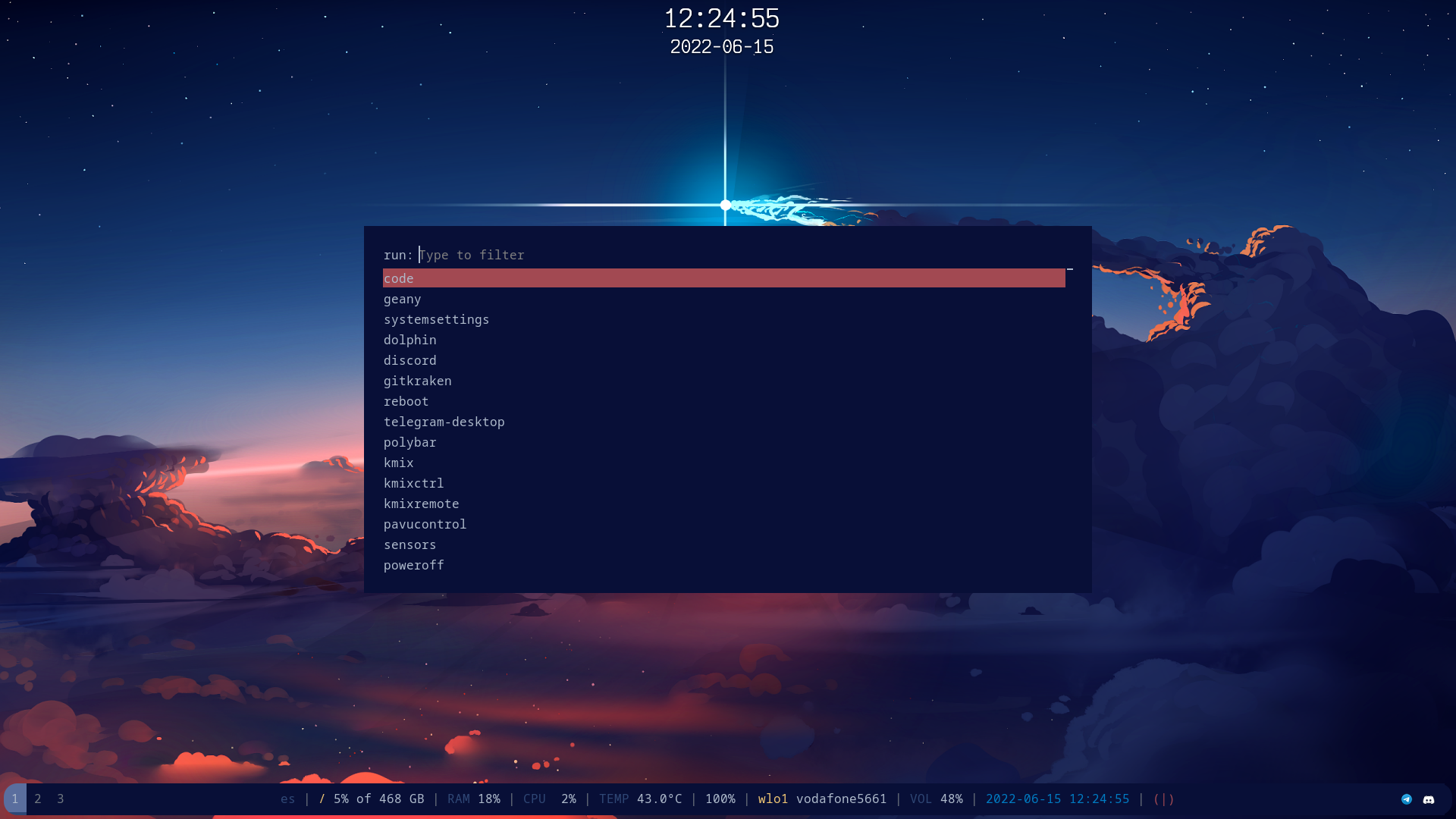The width and height of the screenshot is (1456, 819).
Task: Open systemsettings from the list
Action: pyautogui.click(x=437, y=319)
